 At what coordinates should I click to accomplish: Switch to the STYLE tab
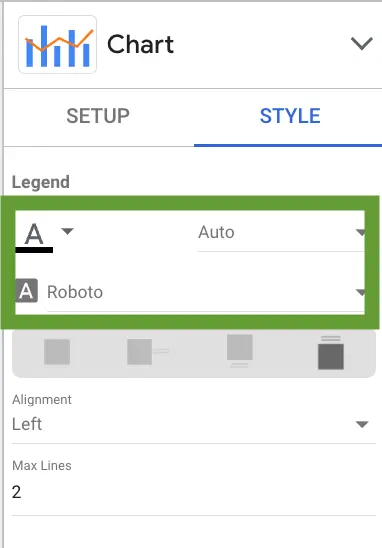[290, 116]
